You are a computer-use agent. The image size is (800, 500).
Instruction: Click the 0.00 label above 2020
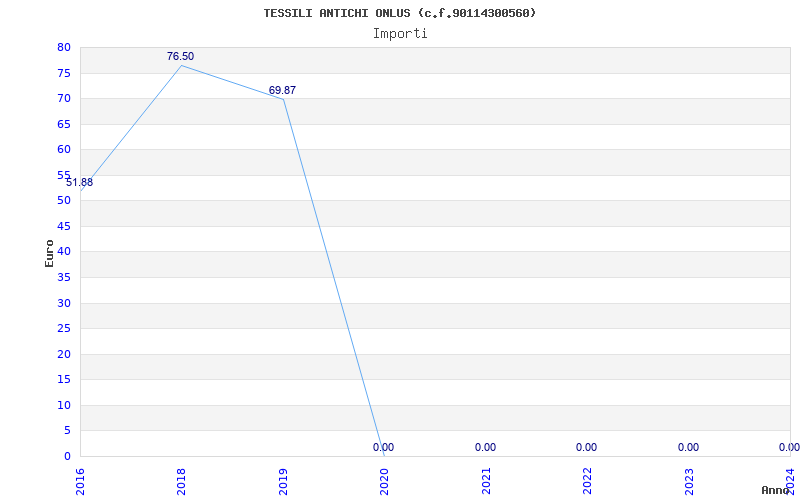[x=383, y=447]
